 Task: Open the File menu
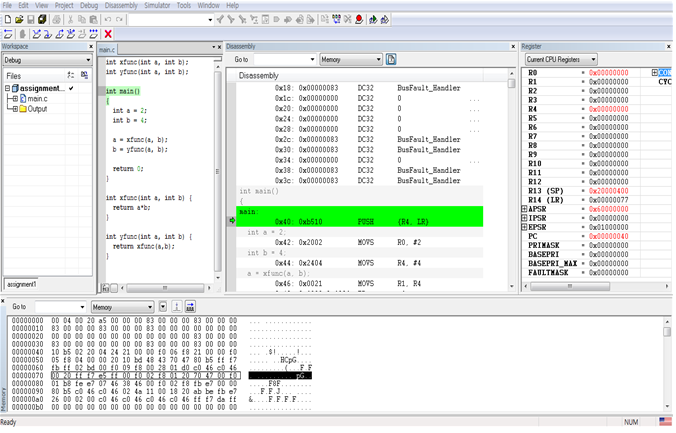click(x=7, y=6)
